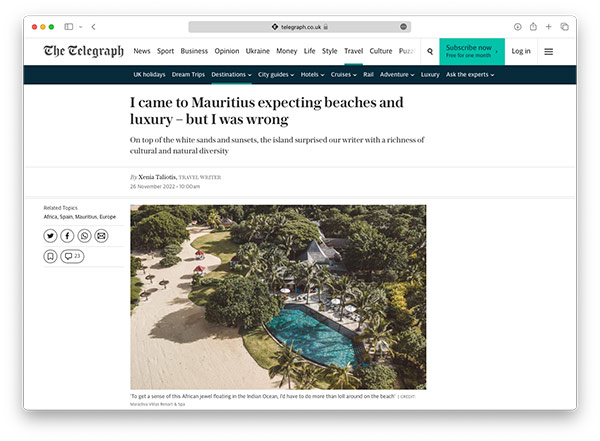The height and width of the screenshot is (441, 600).
Task: Open Safari tab overview
Action: (x=564, y=27)
